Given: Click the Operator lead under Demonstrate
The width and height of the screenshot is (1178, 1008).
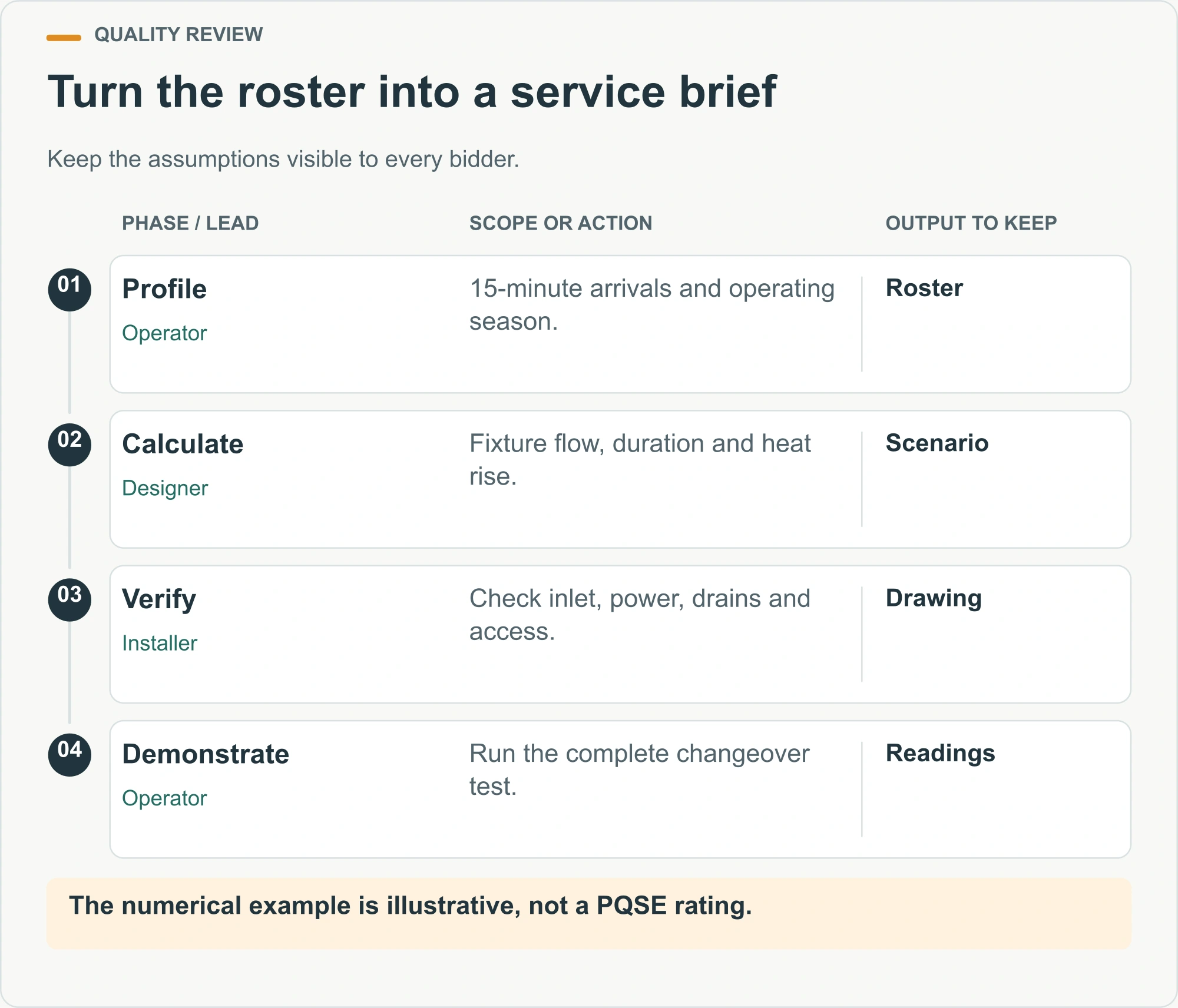Looking at the screenshot, I should [x=164, y=798].
